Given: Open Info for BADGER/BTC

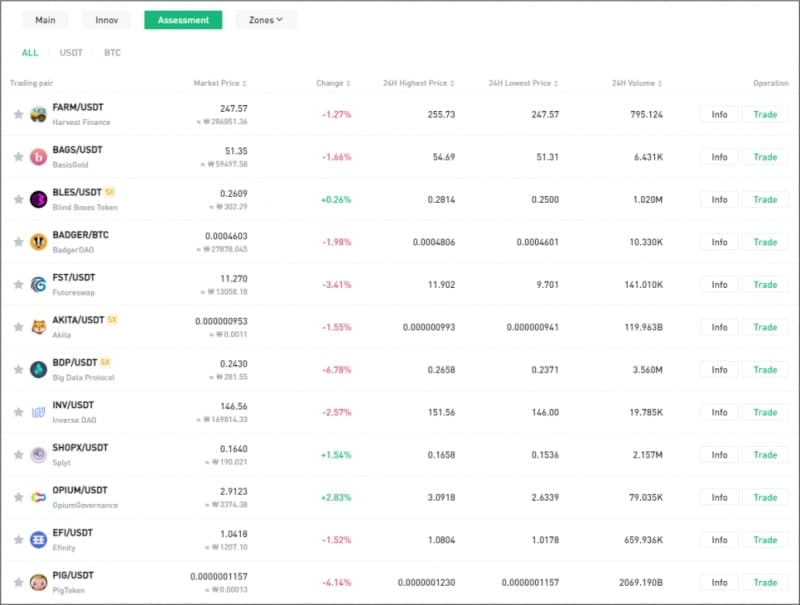Looking at the screenshot, I should [719, 242].
